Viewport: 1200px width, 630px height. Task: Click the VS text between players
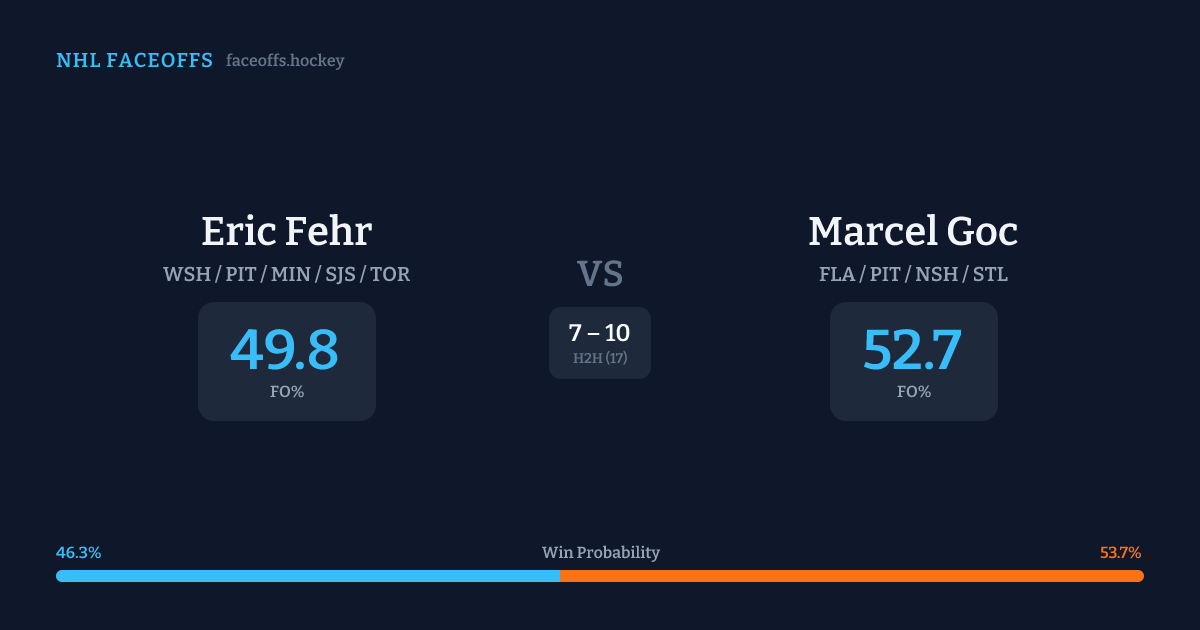(600, 274)
